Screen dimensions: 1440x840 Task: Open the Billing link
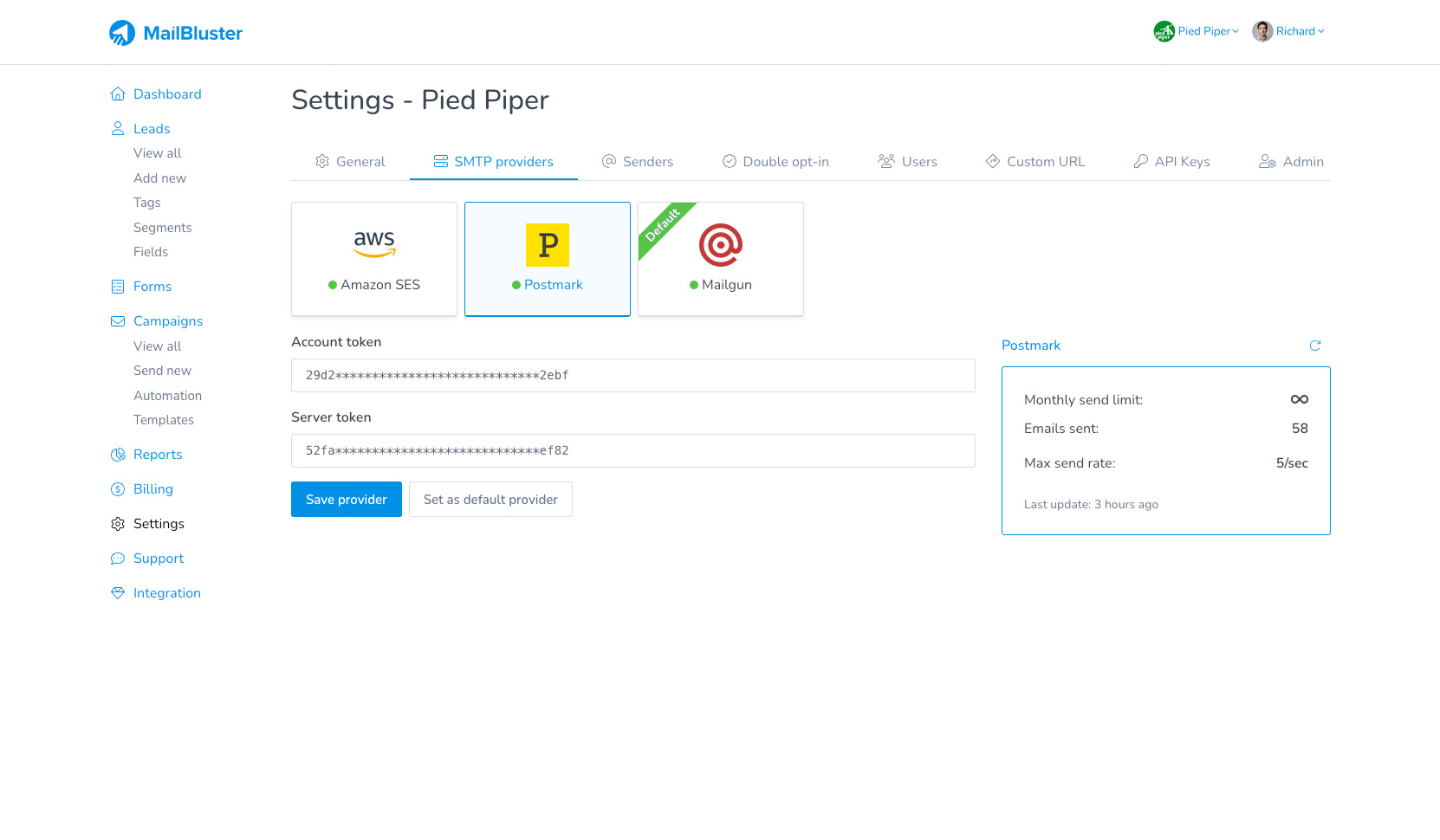tap(153, 488)
